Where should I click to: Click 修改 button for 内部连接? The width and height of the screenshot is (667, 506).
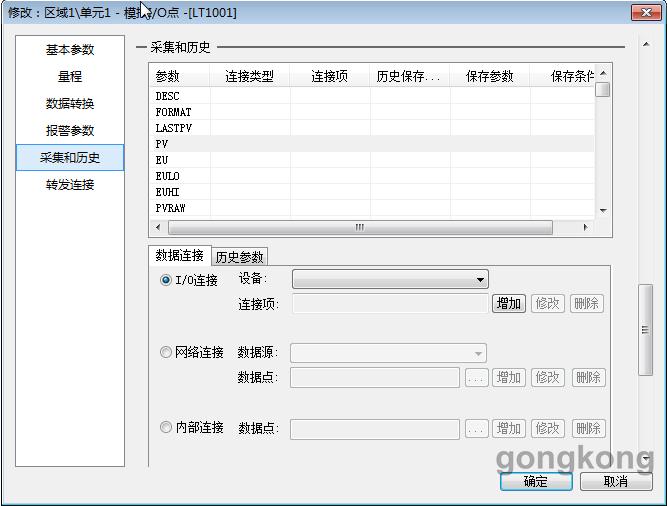[x=548, y=429]
